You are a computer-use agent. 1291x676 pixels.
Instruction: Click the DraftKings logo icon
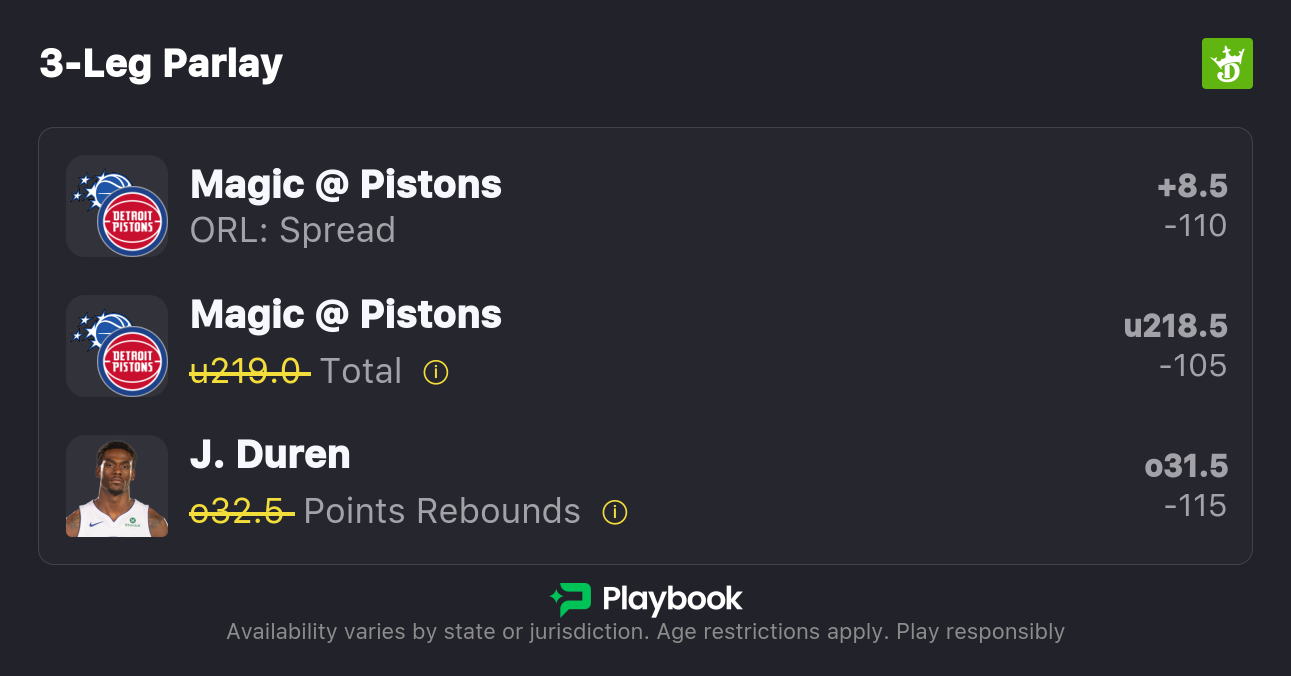[x=1226, y=64]
